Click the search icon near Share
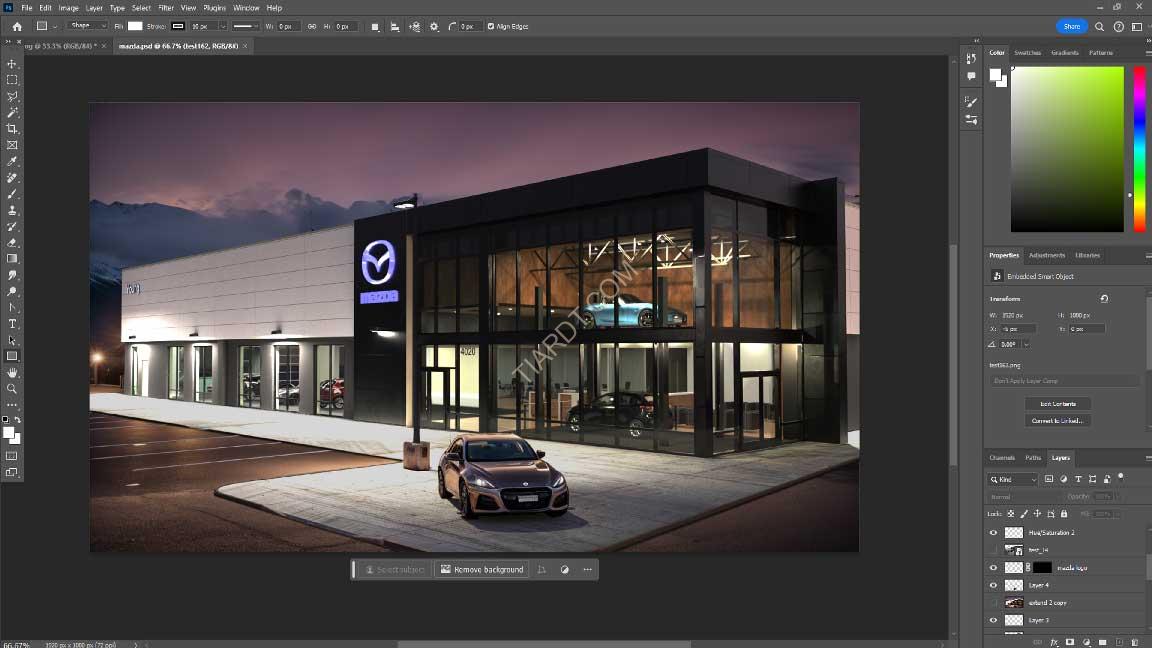This screenshot has width=1152, height=648. click(1099, 26)
